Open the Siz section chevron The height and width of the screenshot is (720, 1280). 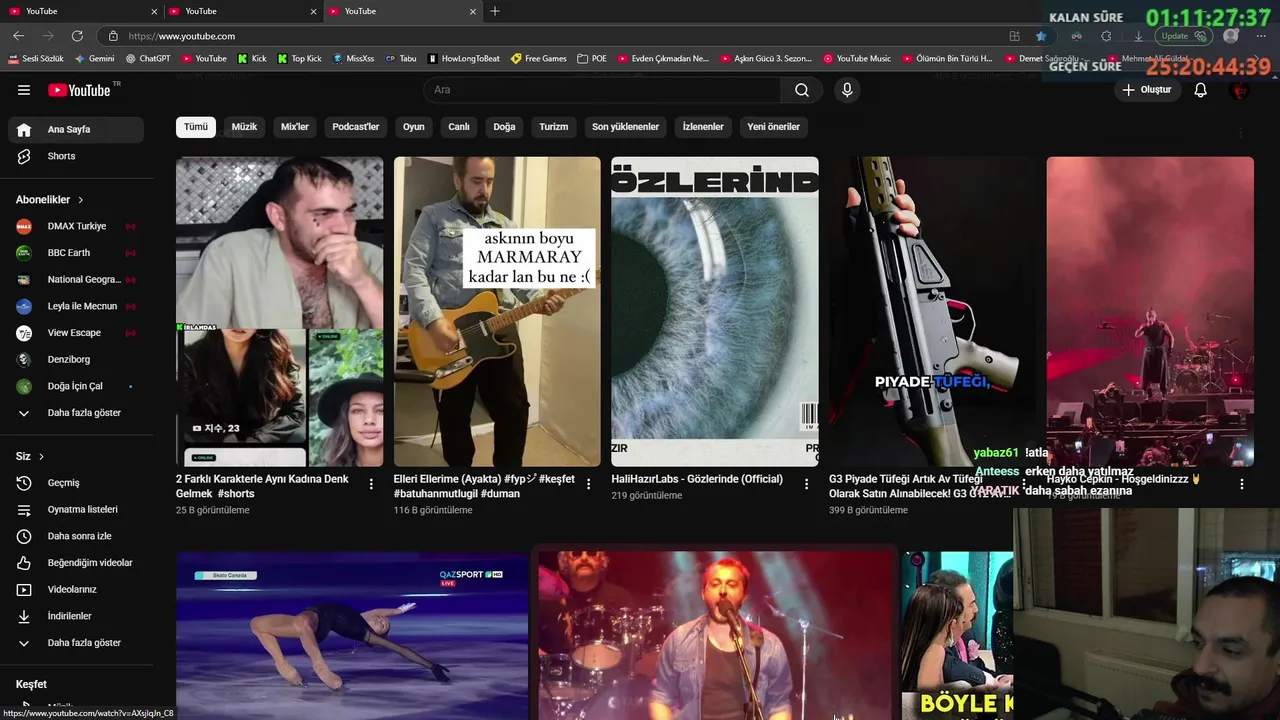point(41,456)
